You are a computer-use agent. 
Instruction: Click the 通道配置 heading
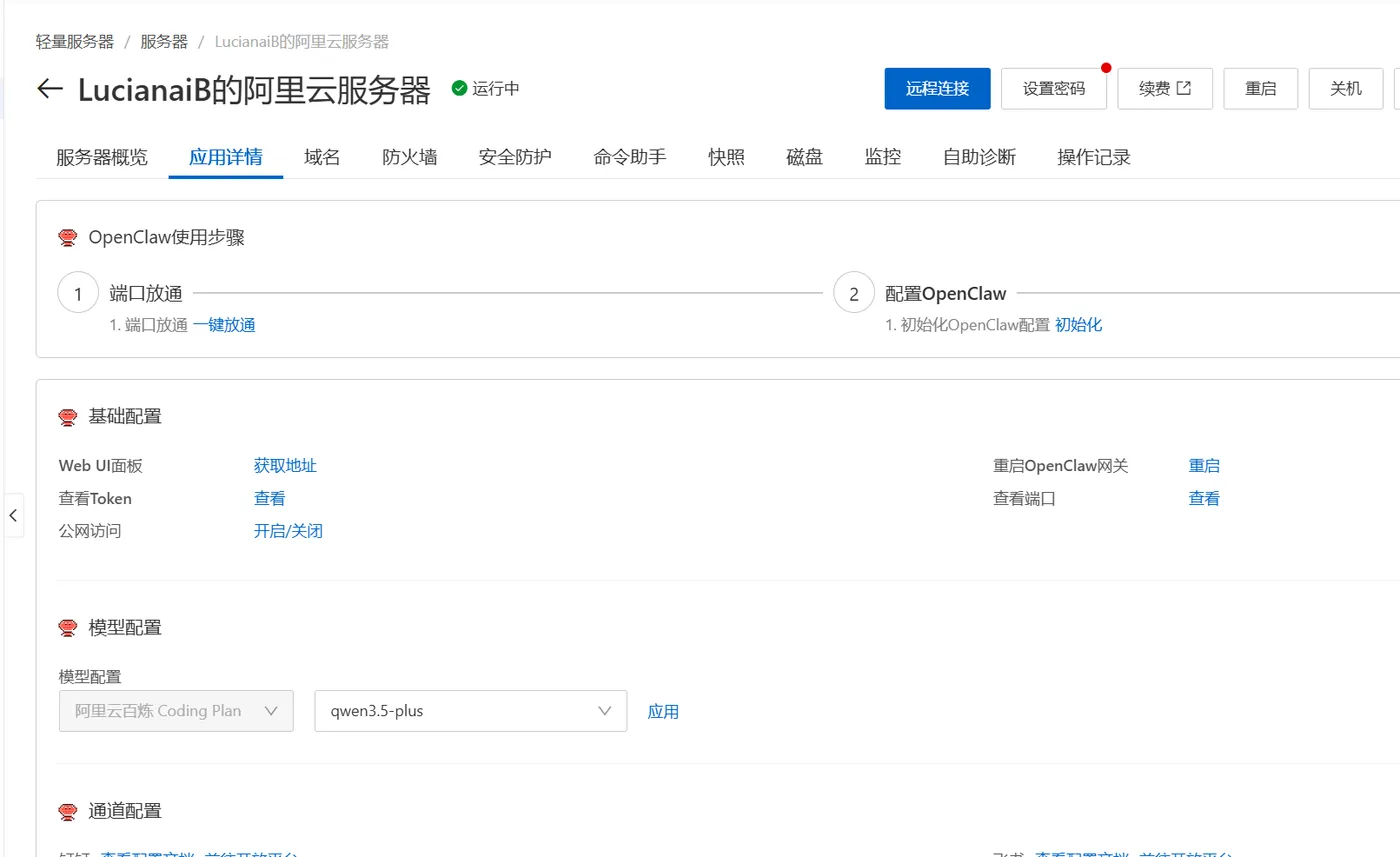click(x=125, y=811)
